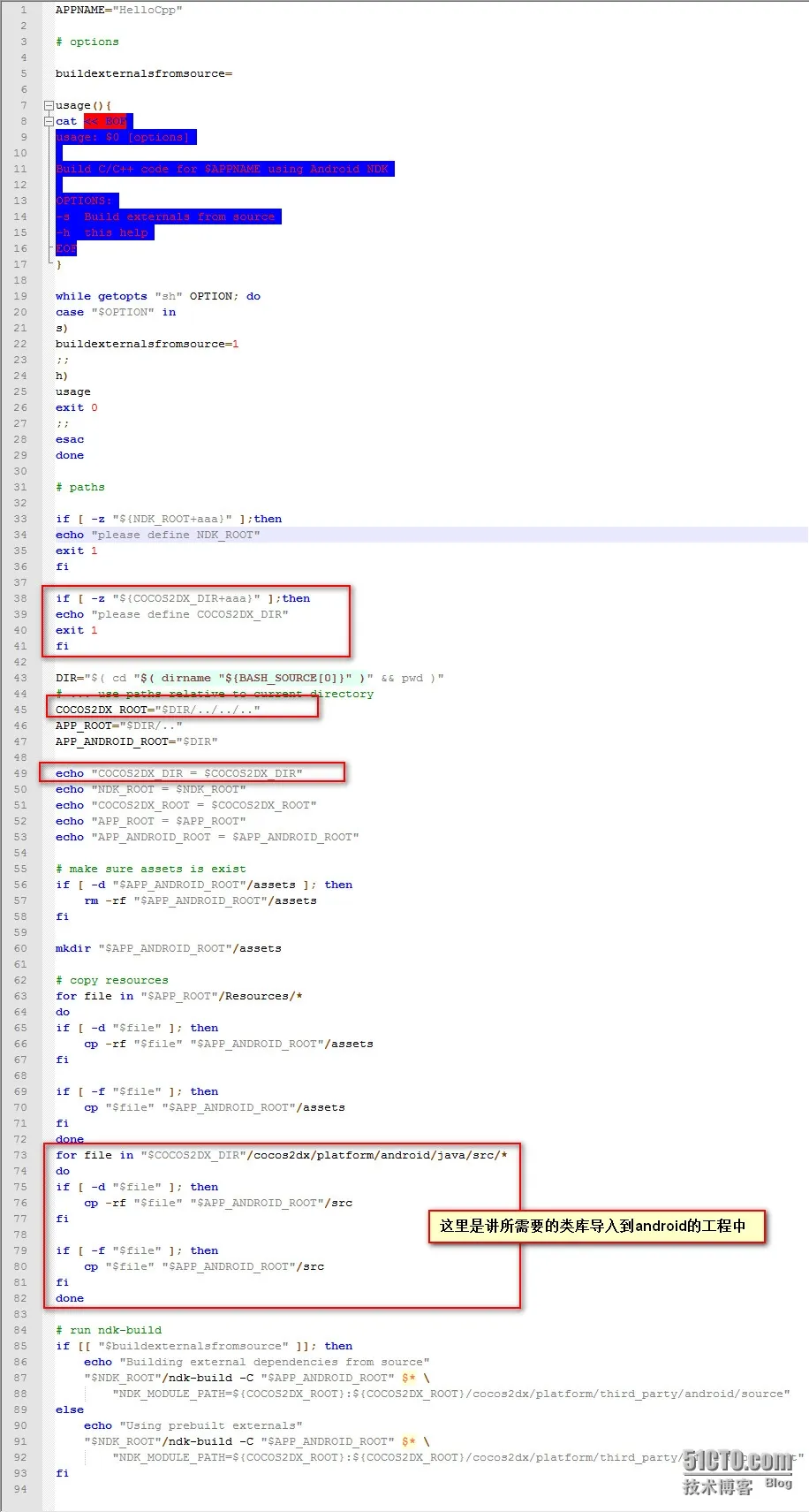Click the 'else' keyword on line 89

pyautogui.click(x=70, y=1410)
